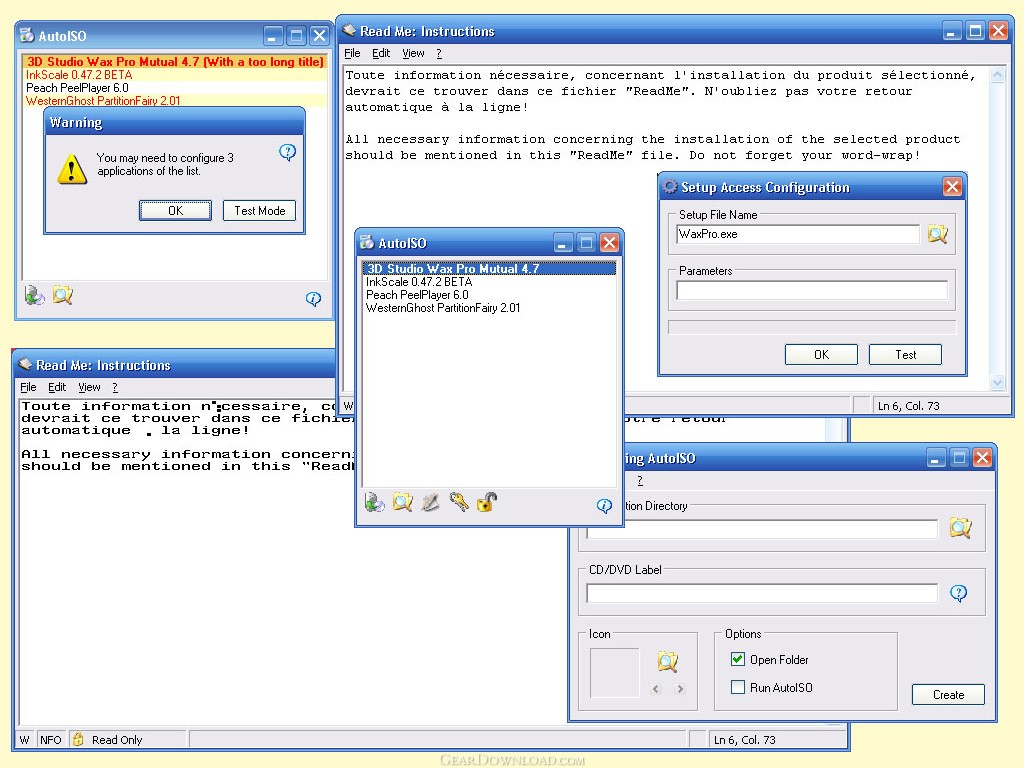Click the Test button in Setup Access Configuration

905,355
